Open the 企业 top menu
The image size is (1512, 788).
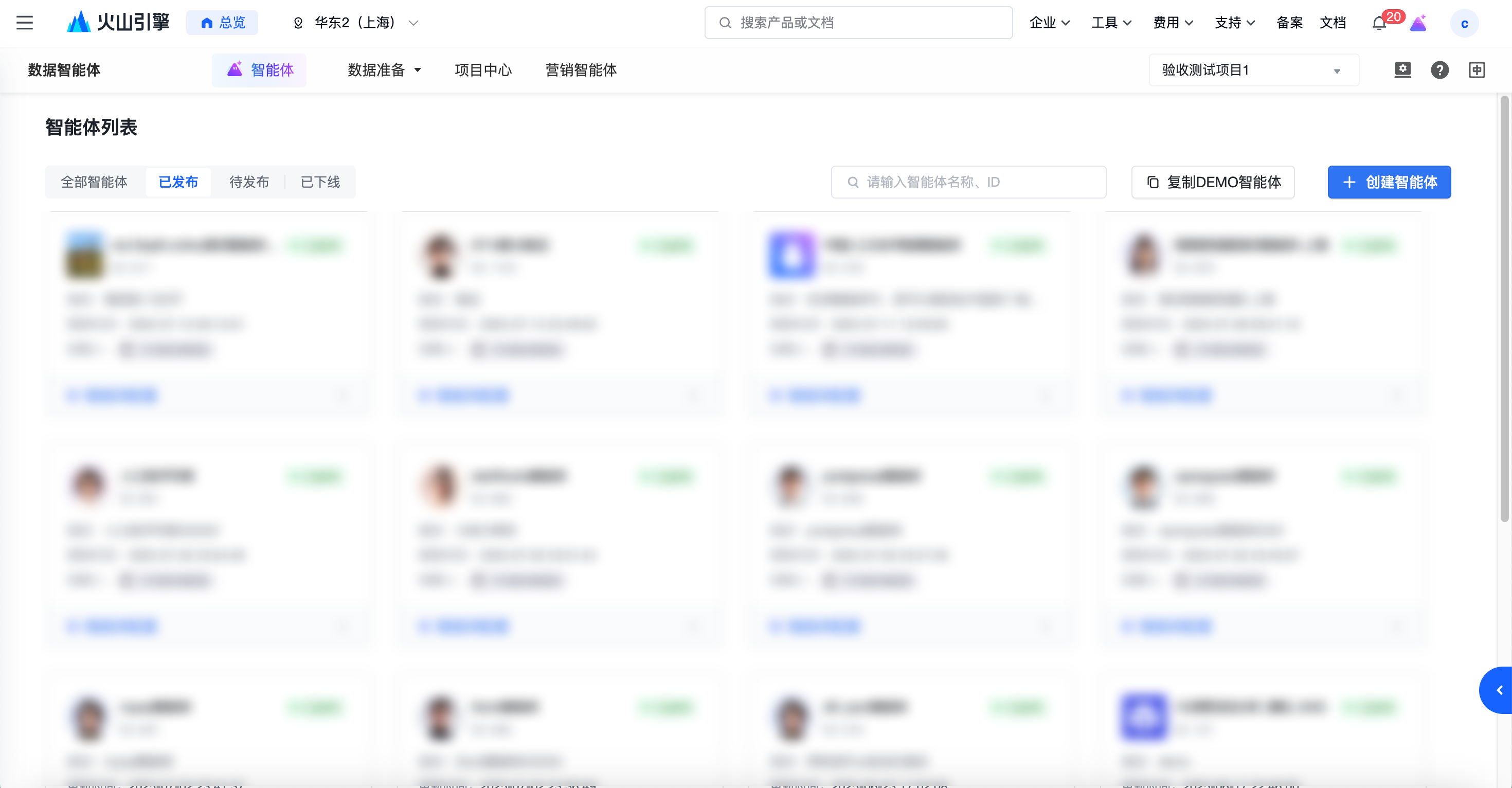coord(1050,23)
